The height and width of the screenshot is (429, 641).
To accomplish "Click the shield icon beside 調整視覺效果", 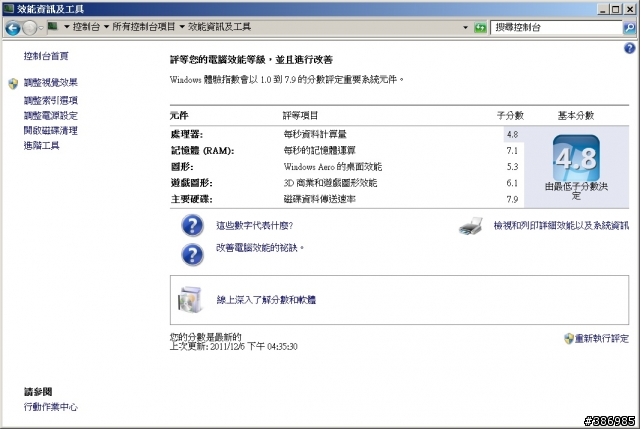I will pos(13,84).
